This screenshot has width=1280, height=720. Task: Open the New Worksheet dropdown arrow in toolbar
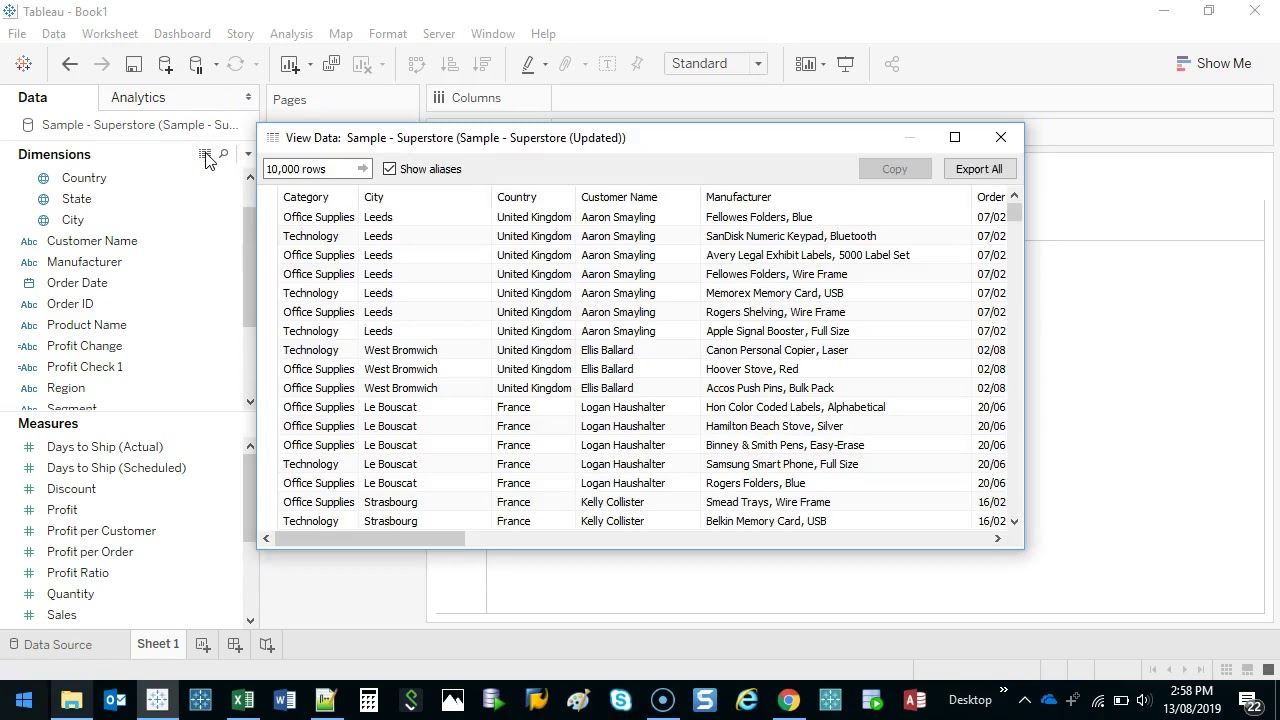coord(310,65)
